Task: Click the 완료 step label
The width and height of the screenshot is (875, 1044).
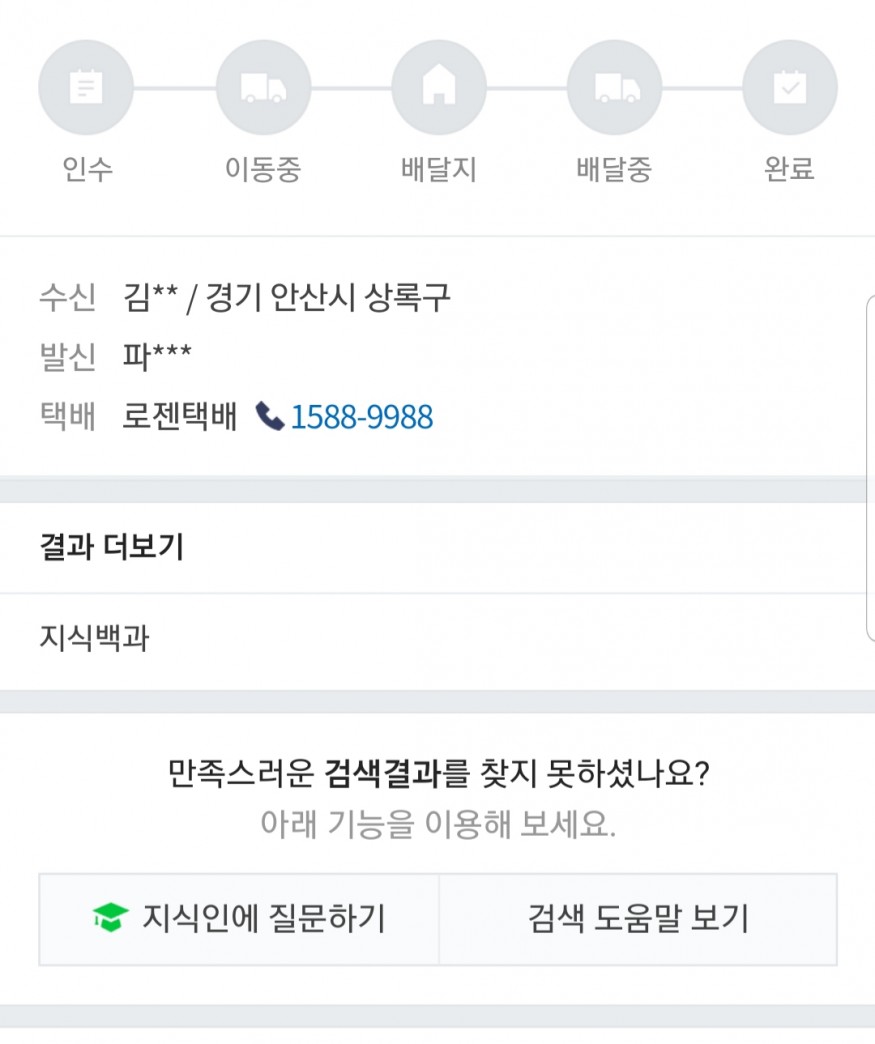Action: 790,168
